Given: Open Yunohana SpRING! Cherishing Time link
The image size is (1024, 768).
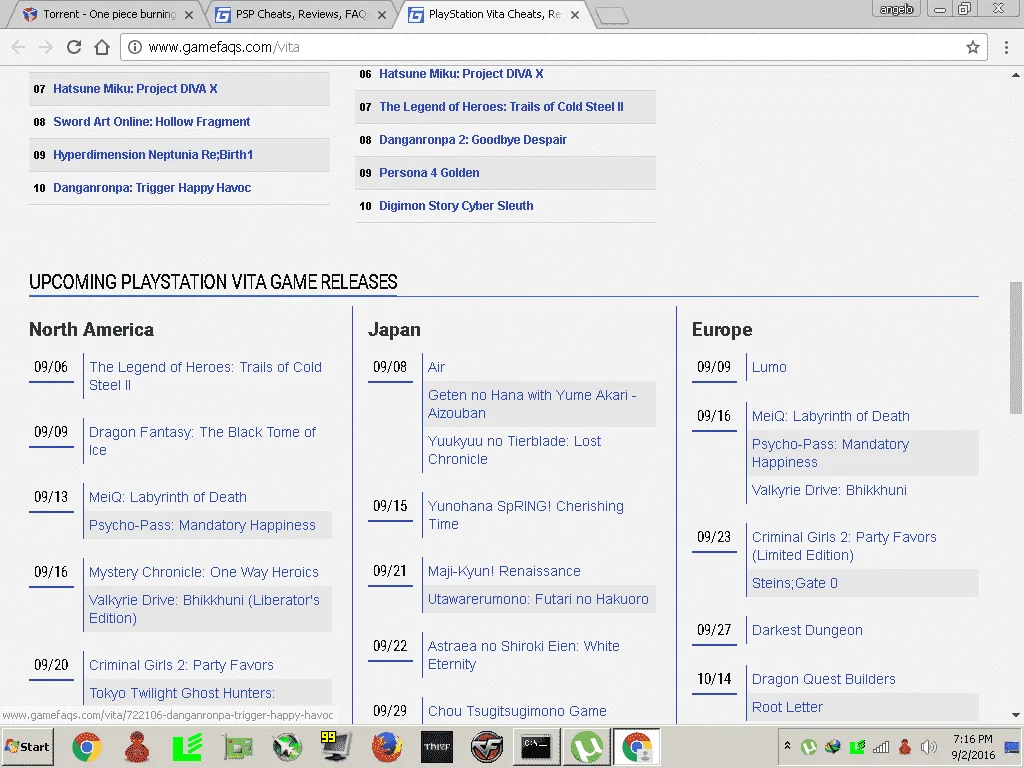Looking at the screenshot, I should point(526,515).
